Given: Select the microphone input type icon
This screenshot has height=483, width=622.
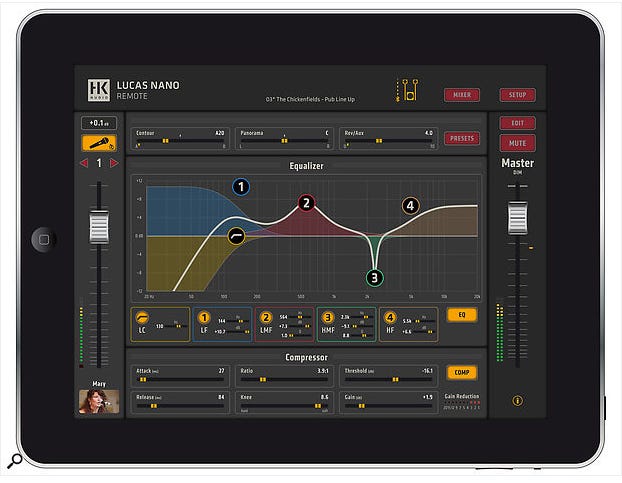Looking at the screenshot, I should click(x=99, y=143).
